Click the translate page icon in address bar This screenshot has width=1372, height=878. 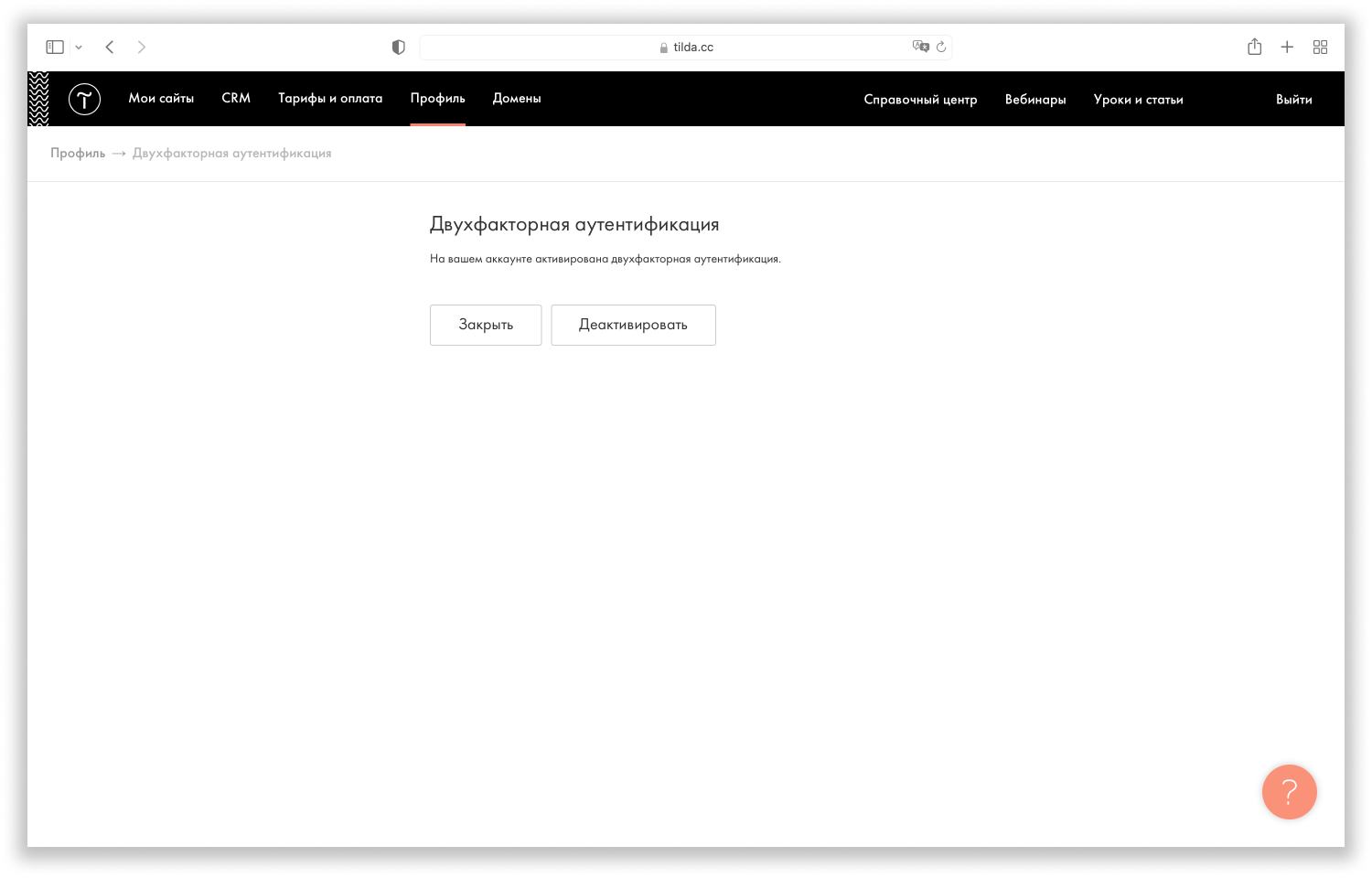920,47
